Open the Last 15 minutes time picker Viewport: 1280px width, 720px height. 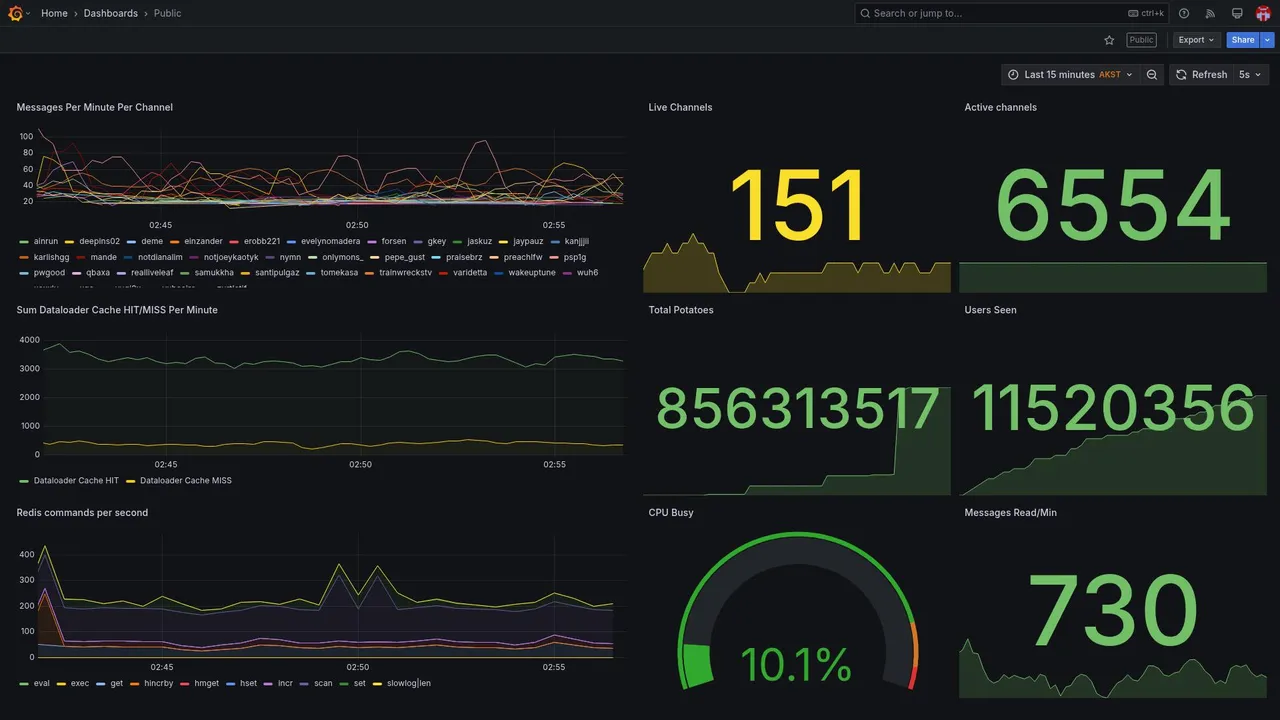coord(1070,75)
